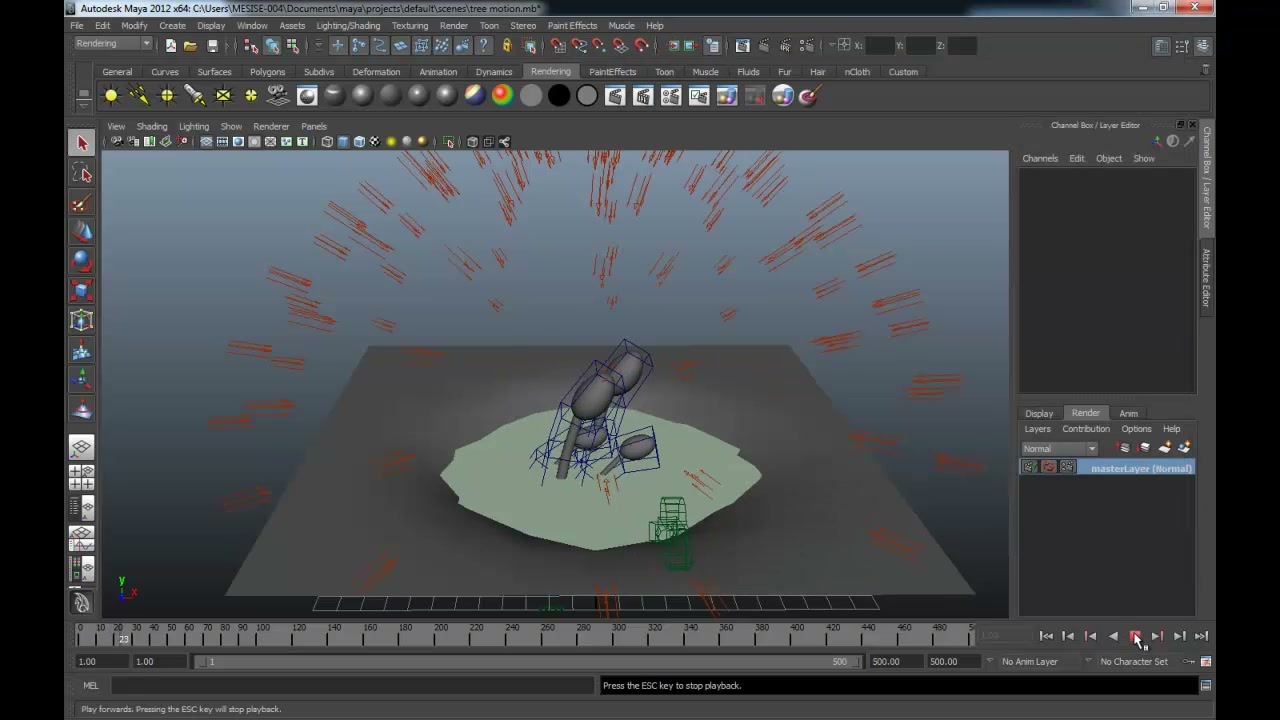Open the Script Editor icon at bottom right
This screenshot has width=1280, height=720.
click(1206, 685)
